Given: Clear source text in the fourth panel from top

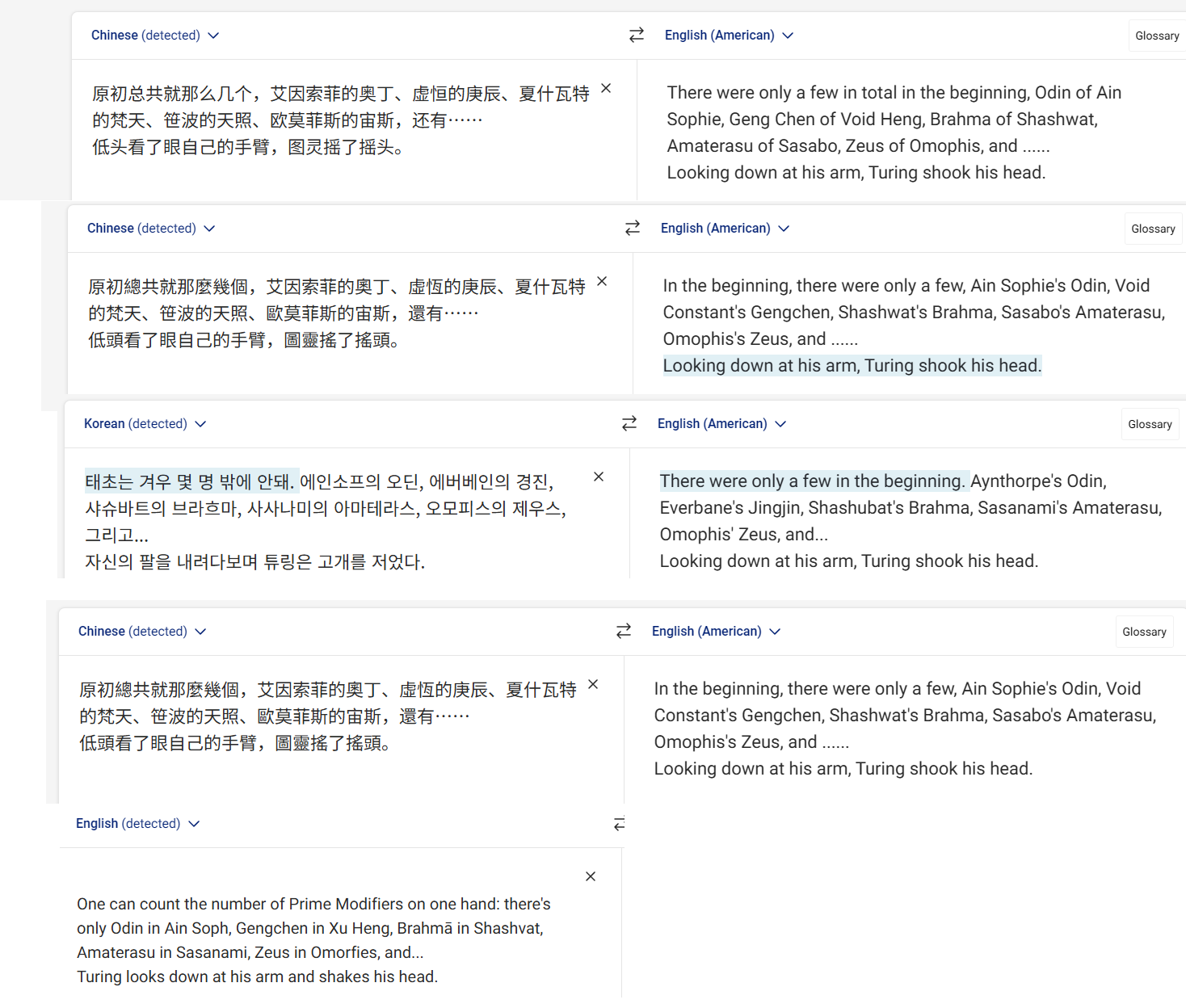Looking at the screenshot, I should point(593,684).
